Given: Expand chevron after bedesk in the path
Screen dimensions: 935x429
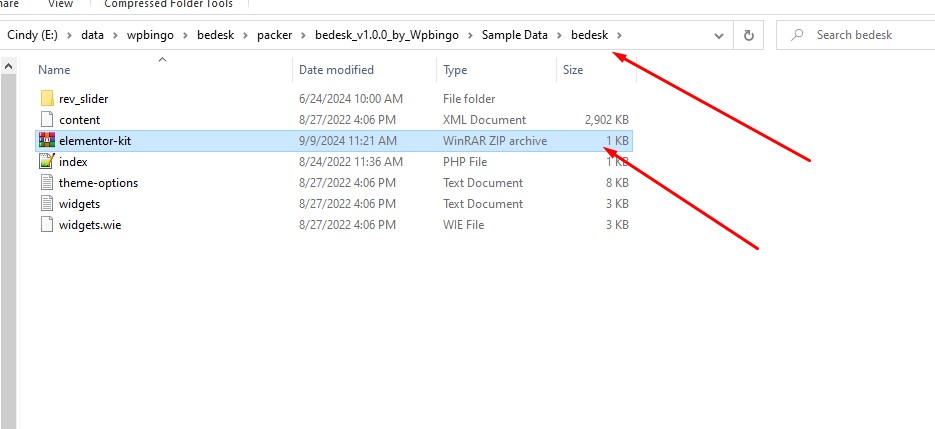Looking at the screenshot, I should [619, 35].
